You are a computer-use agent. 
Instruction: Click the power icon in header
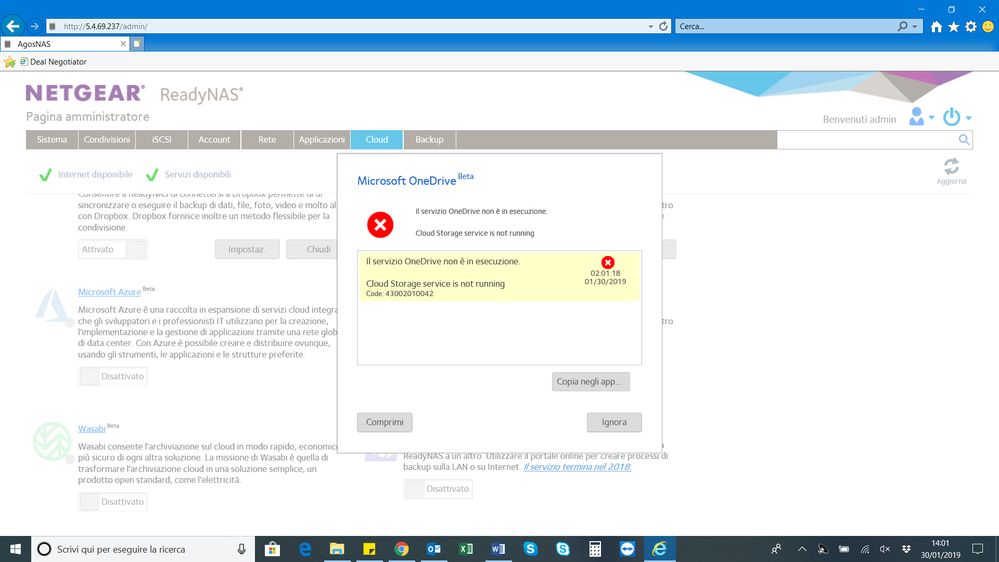tap(951, 117)
